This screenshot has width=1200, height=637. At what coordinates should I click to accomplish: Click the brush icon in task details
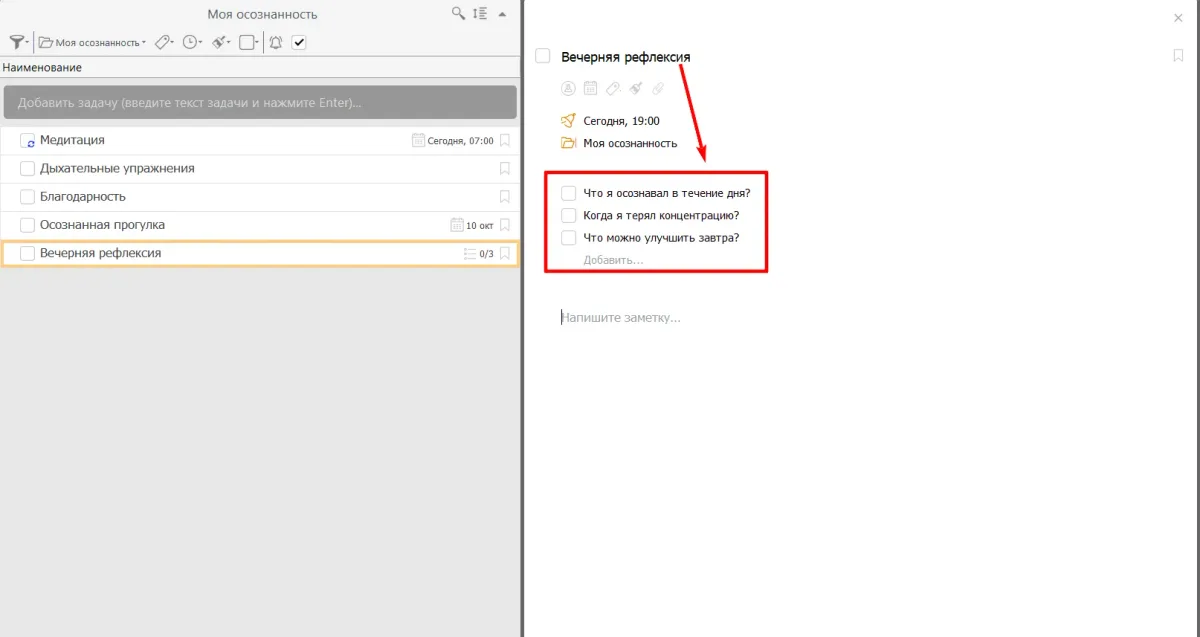(x=635, y=88)
